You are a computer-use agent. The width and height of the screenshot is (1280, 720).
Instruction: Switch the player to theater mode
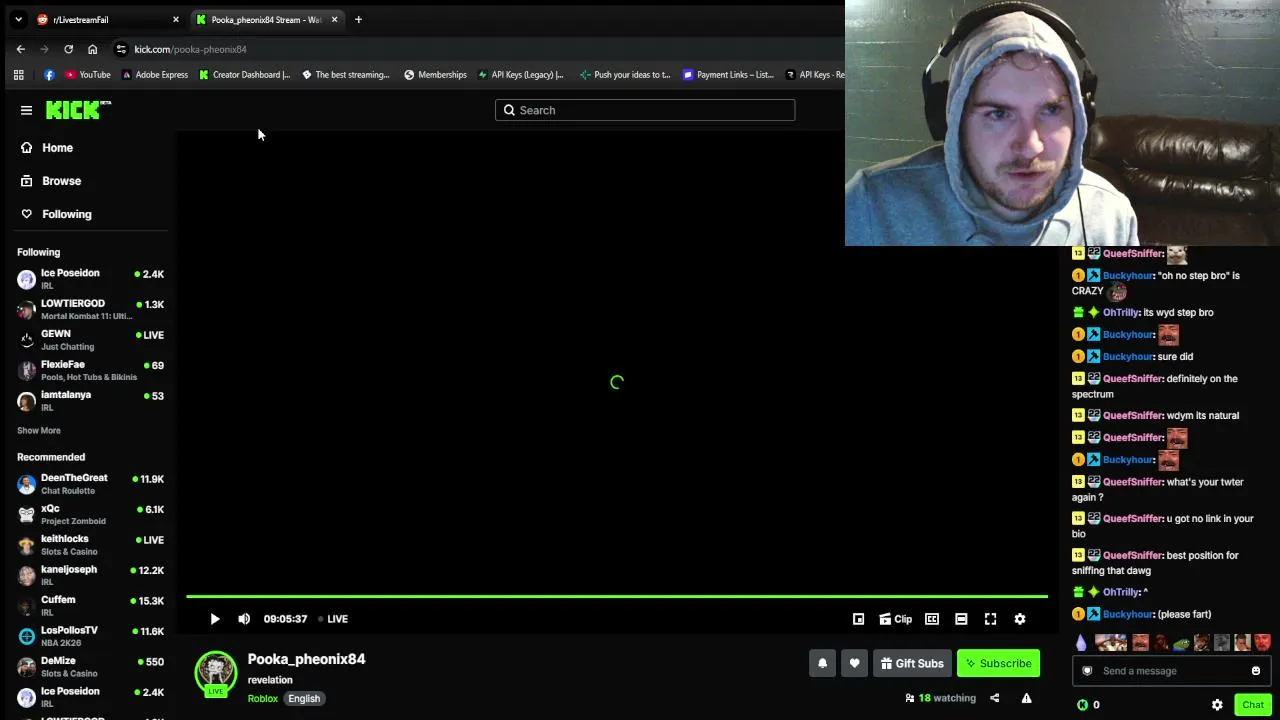point(961,619)
